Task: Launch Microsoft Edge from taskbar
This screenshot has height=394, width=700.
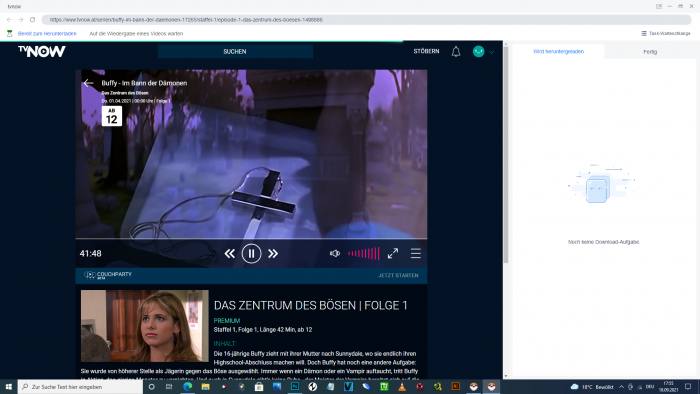Action: tap(188, 386)
